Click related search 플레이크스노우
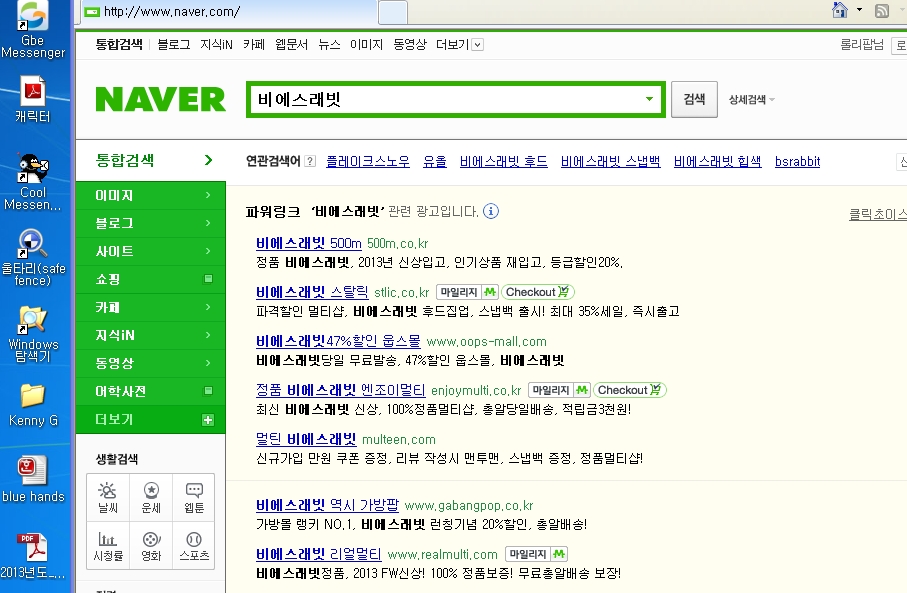Viewport: 907px width, 593px height. click(x=367, y=161)
